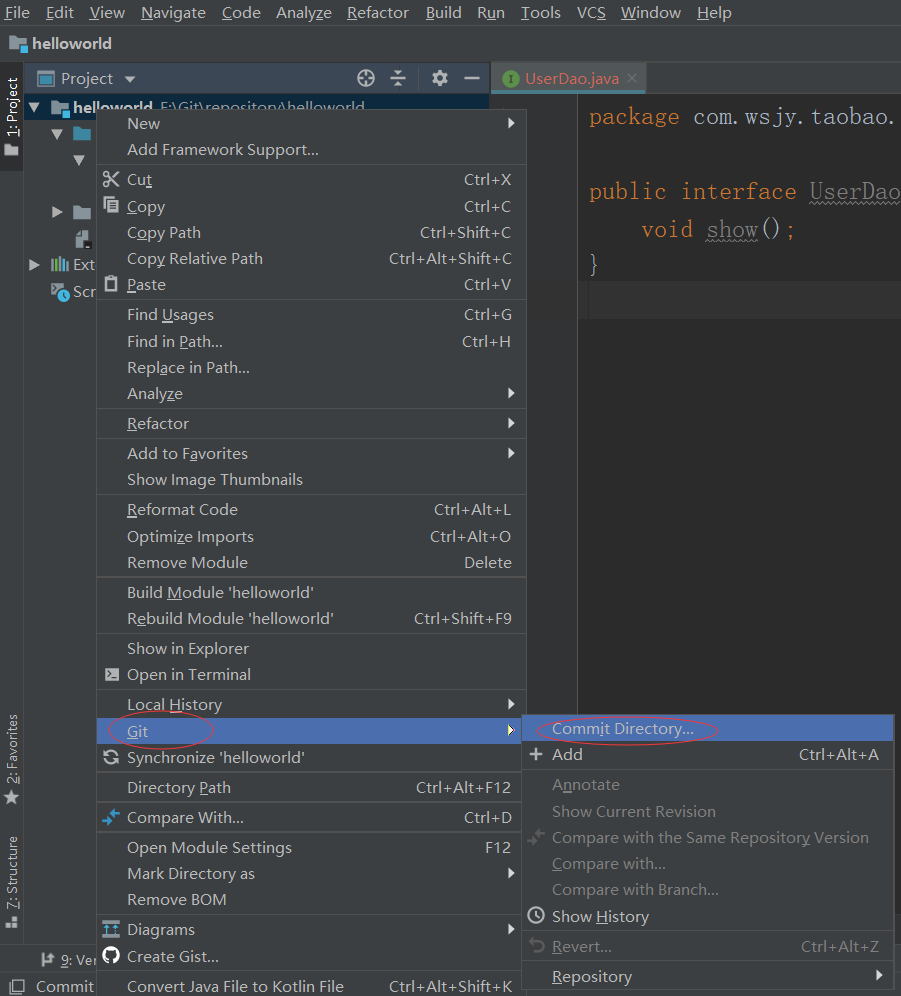Click the helloworld folder icon in breadcrumb

18,44
